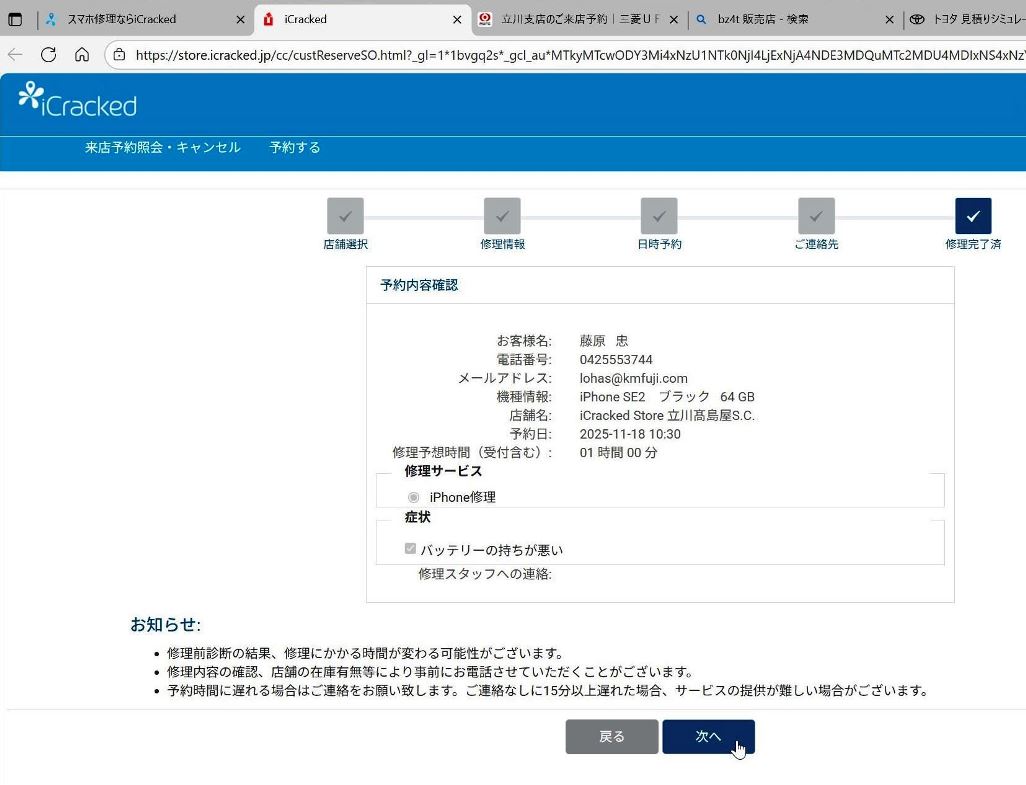The image size is (1026, 785).
Task: Toggle バッテリーの持ちが悪い checkbox
Action: click(410, 548)
